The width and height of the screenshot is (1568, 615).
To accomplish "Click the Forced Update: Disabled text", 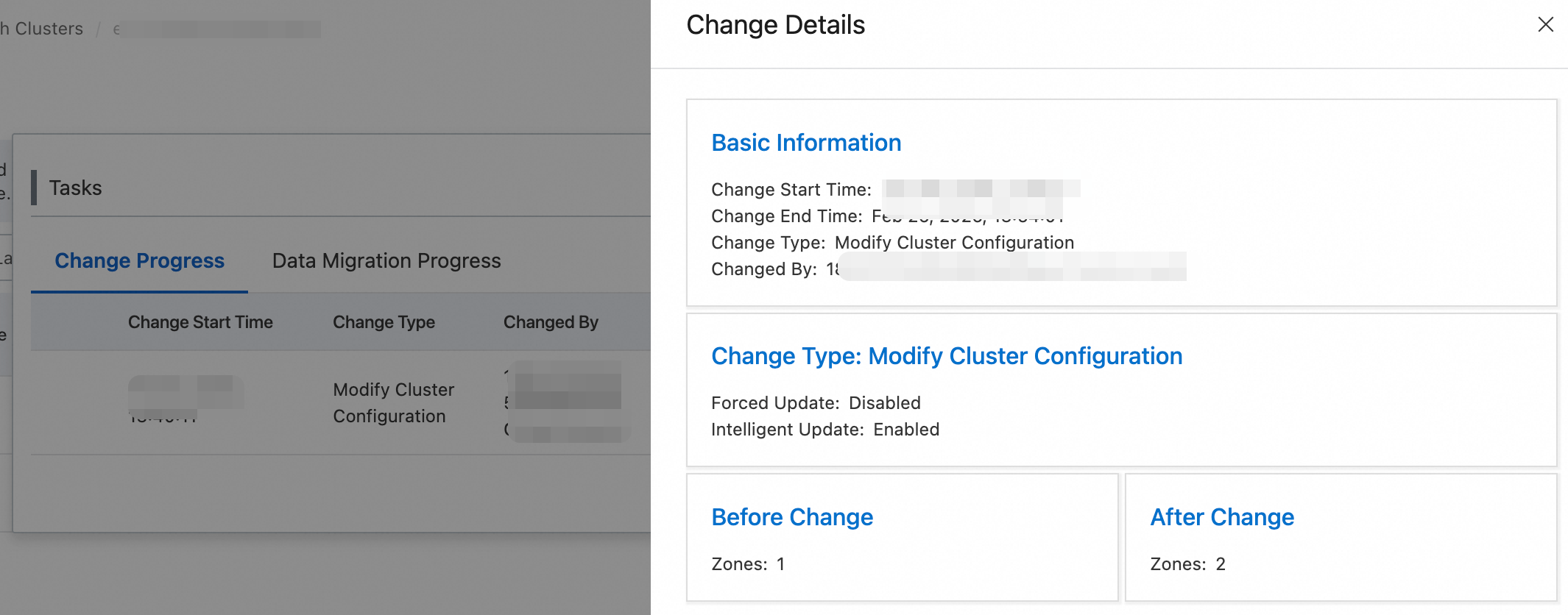I will click(816, 403).
